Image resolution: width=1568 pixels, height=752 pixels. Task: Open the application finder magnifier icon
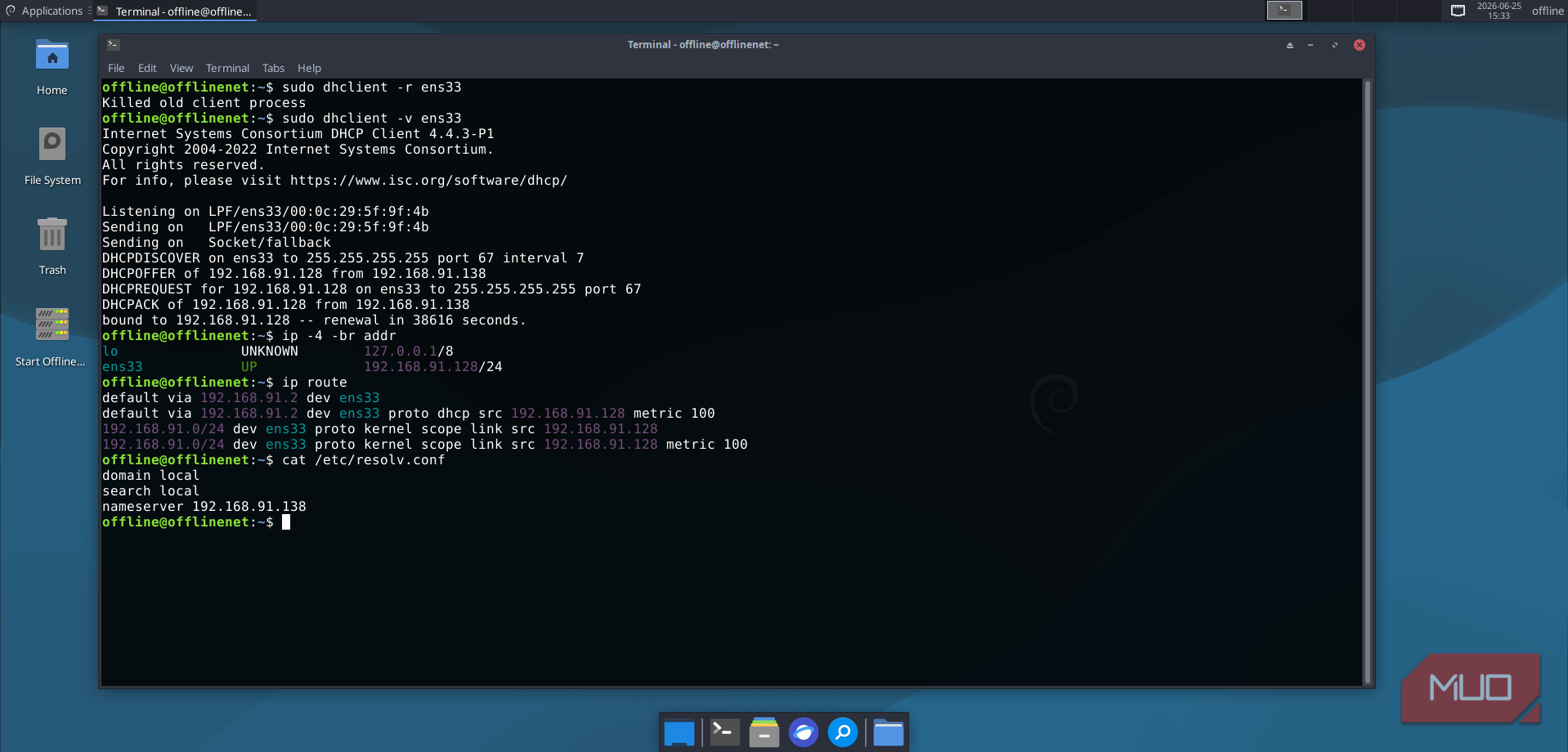point(843,732)
